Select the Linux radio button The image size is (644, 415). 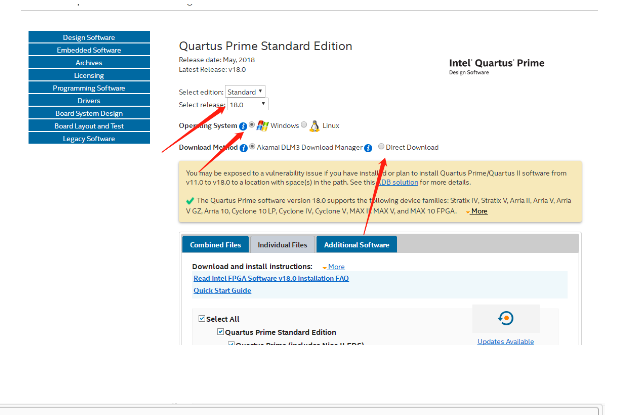pyautogui.click(x=304, y=124)
